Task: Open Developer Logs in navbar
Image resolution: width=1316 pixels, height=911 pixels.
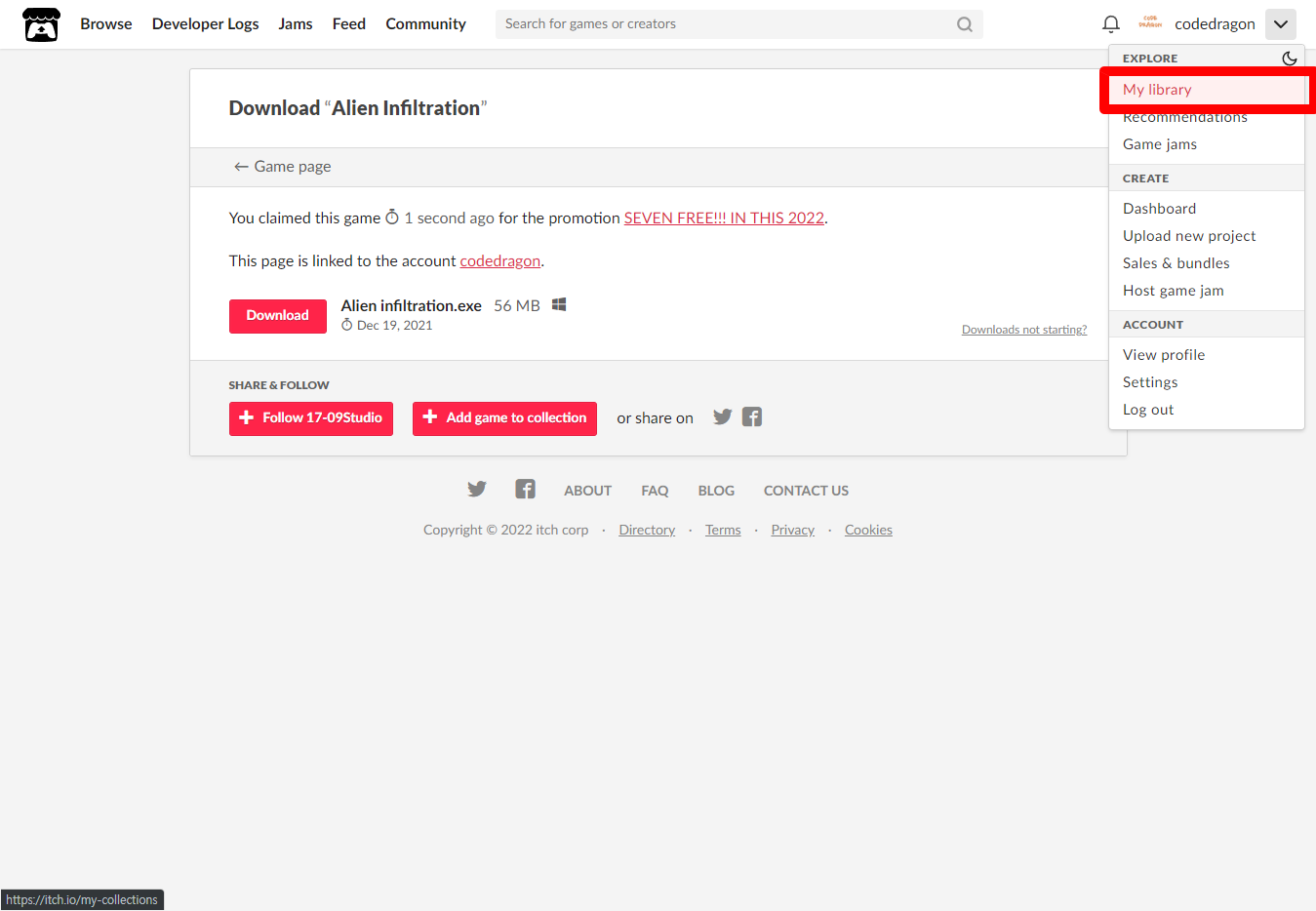Action: click(x=206, y=24)
